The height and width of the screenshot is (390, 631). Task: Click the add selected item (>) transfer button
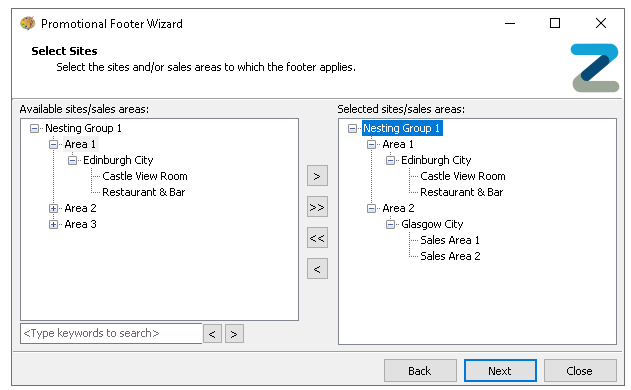[317, 176]
